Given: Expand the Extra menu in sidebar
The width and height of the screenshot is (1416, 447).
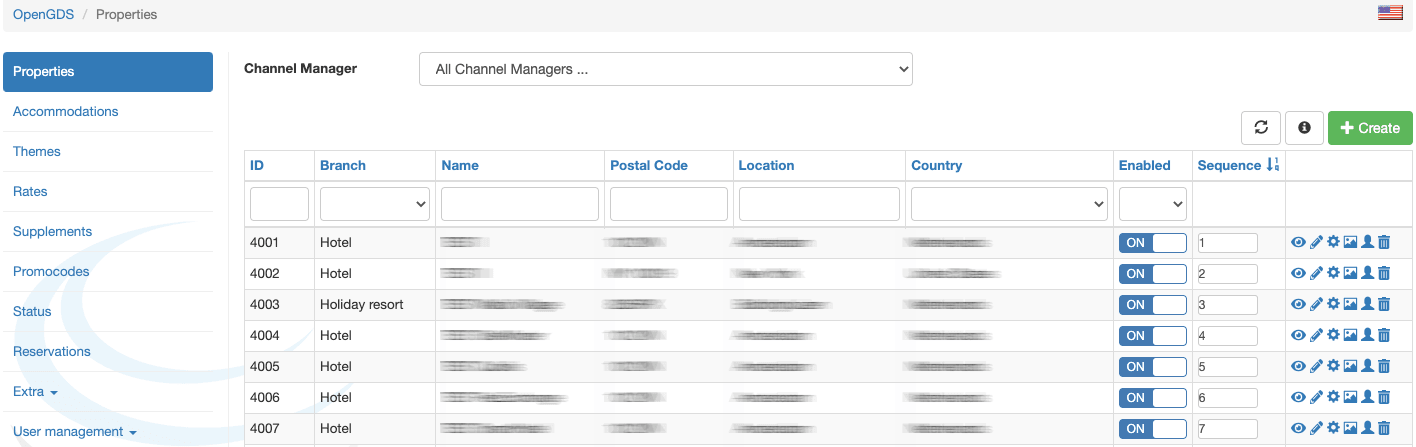Looking at the screenshot, I should click(35, 392).
